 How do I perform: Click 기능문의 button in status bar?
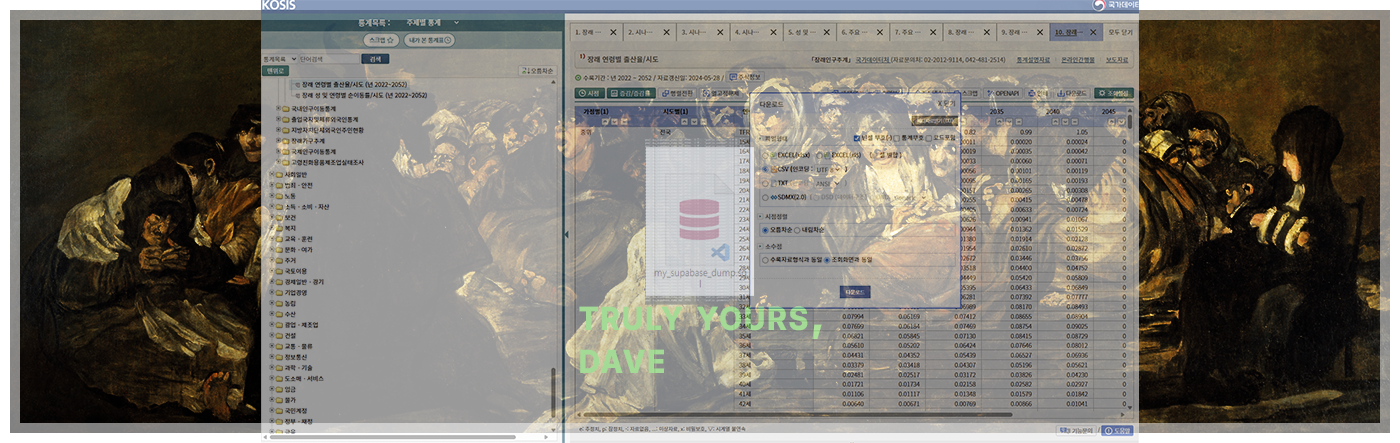coord(1077,430)
